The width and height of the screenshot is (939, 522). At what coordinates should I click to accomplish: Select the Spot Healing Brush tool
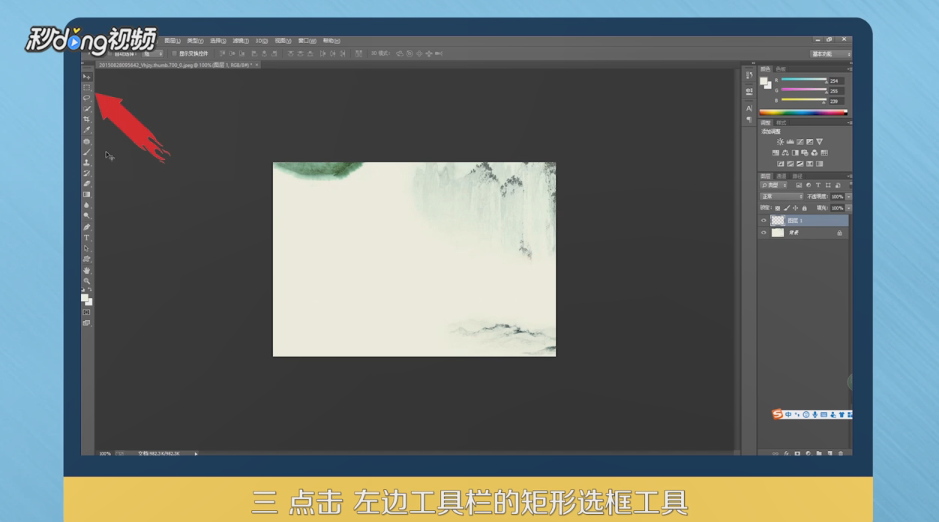87,142
